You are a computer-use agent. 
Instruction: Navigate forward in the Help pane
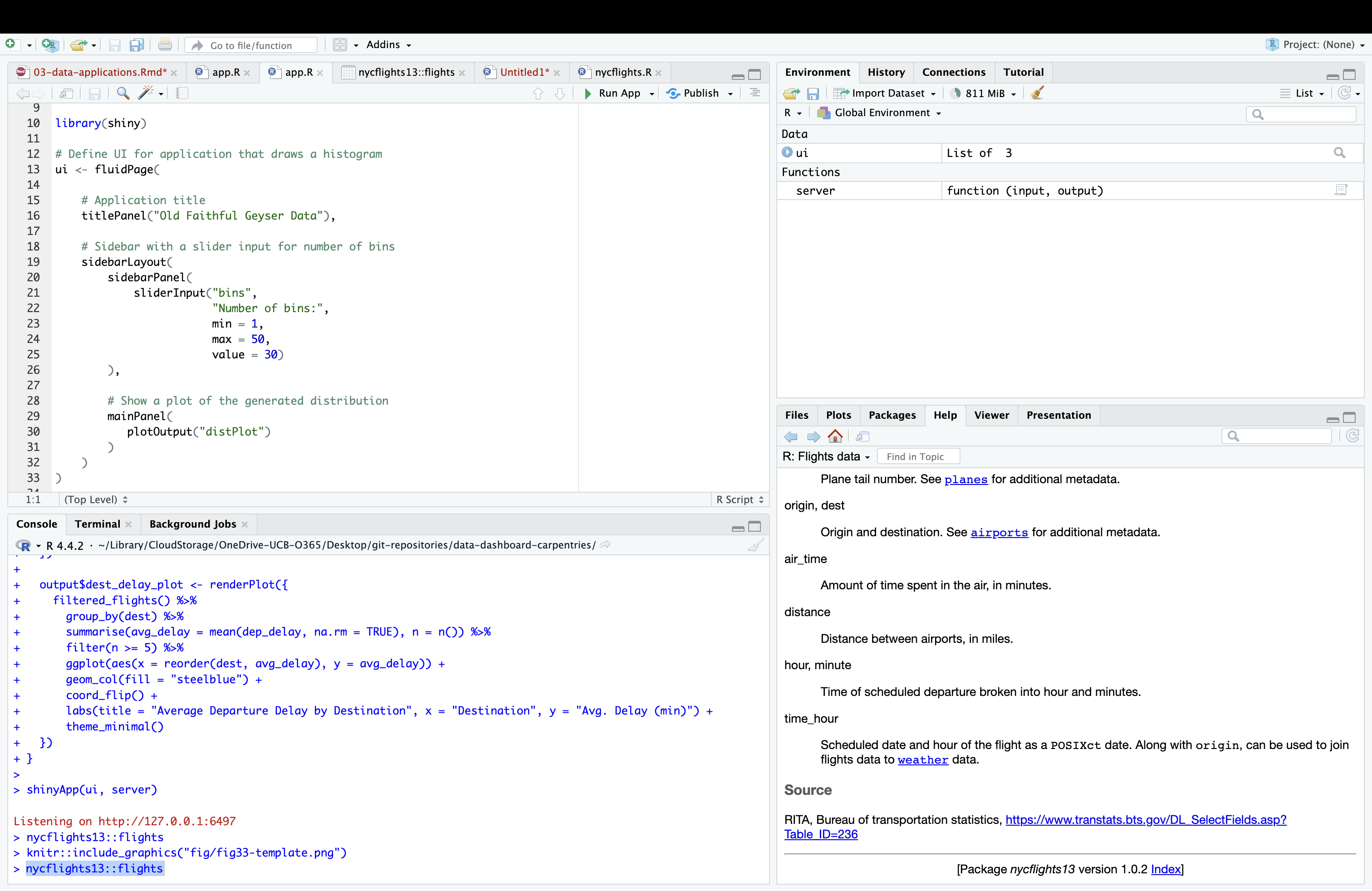click(x=813, y=437)
